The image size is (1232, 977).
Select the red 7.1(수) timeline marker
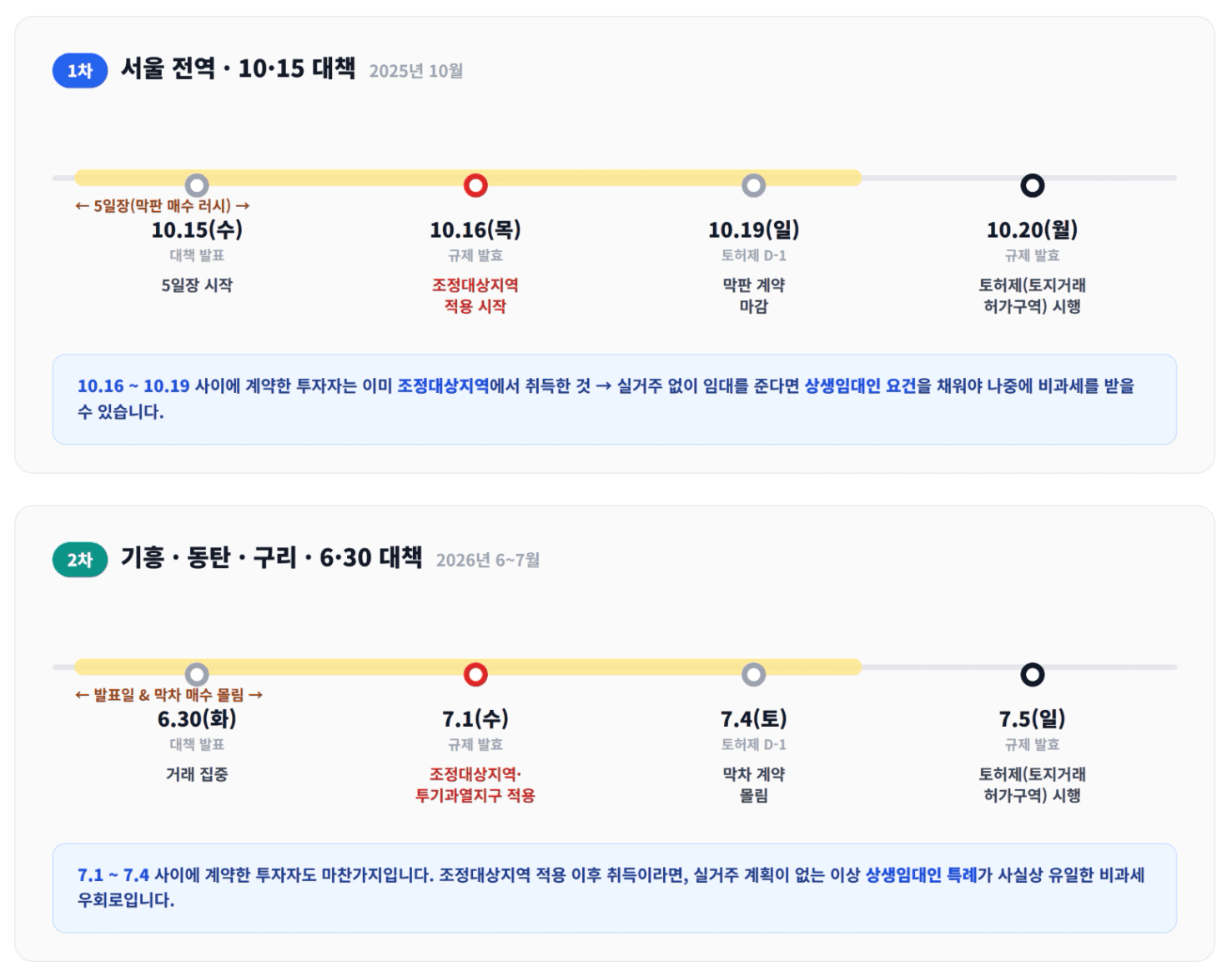click(x=475, y=674)
